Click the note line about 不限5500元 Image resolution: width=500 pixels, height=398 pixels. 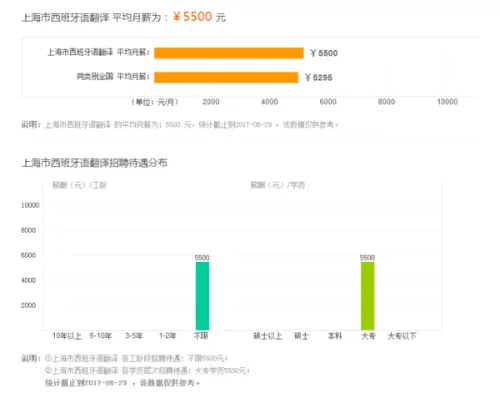tap(136, 359)
